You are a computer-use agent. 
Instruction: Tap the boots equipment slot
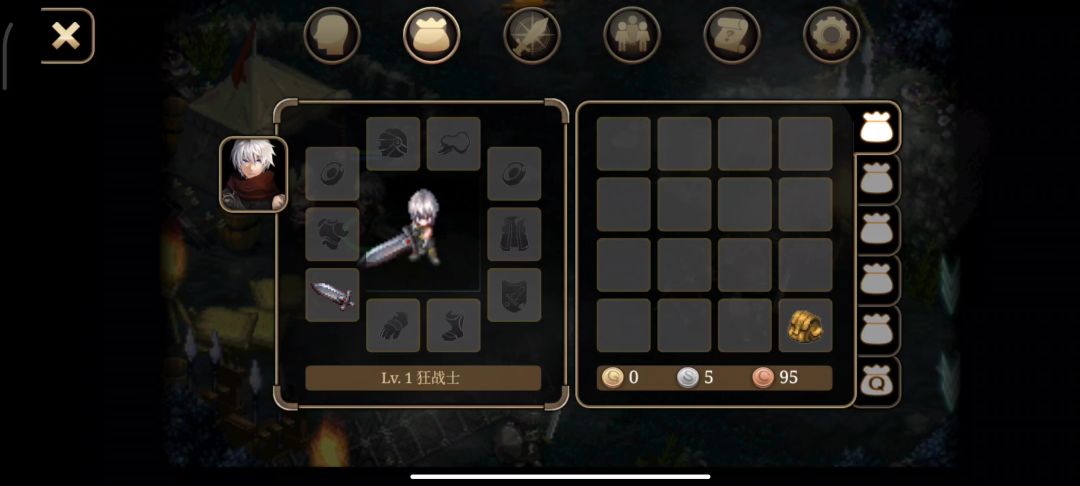click(453, 325)
